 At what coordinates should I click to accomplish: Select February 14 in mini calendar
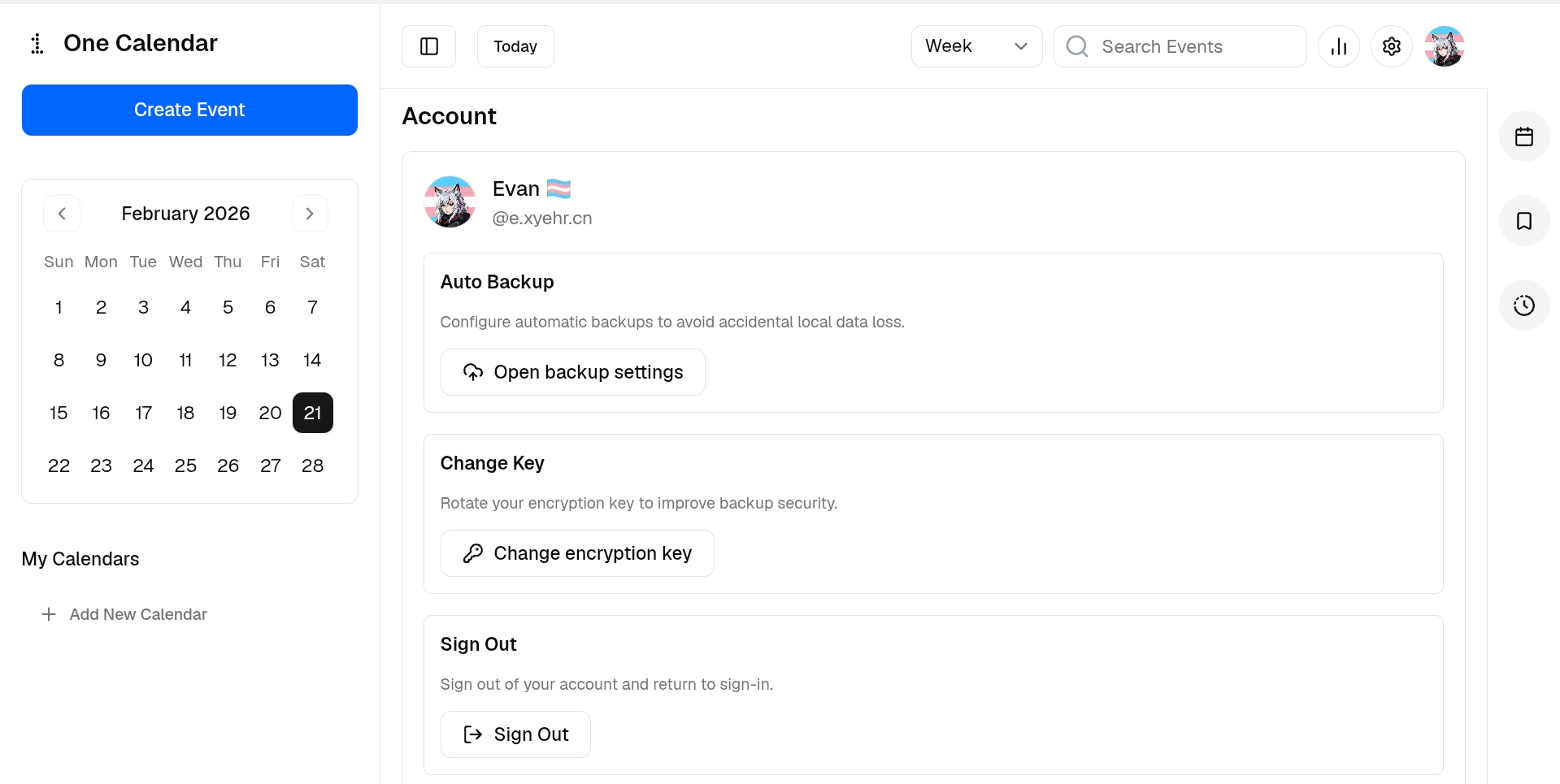pyautogui.click(x=312, y=360)
